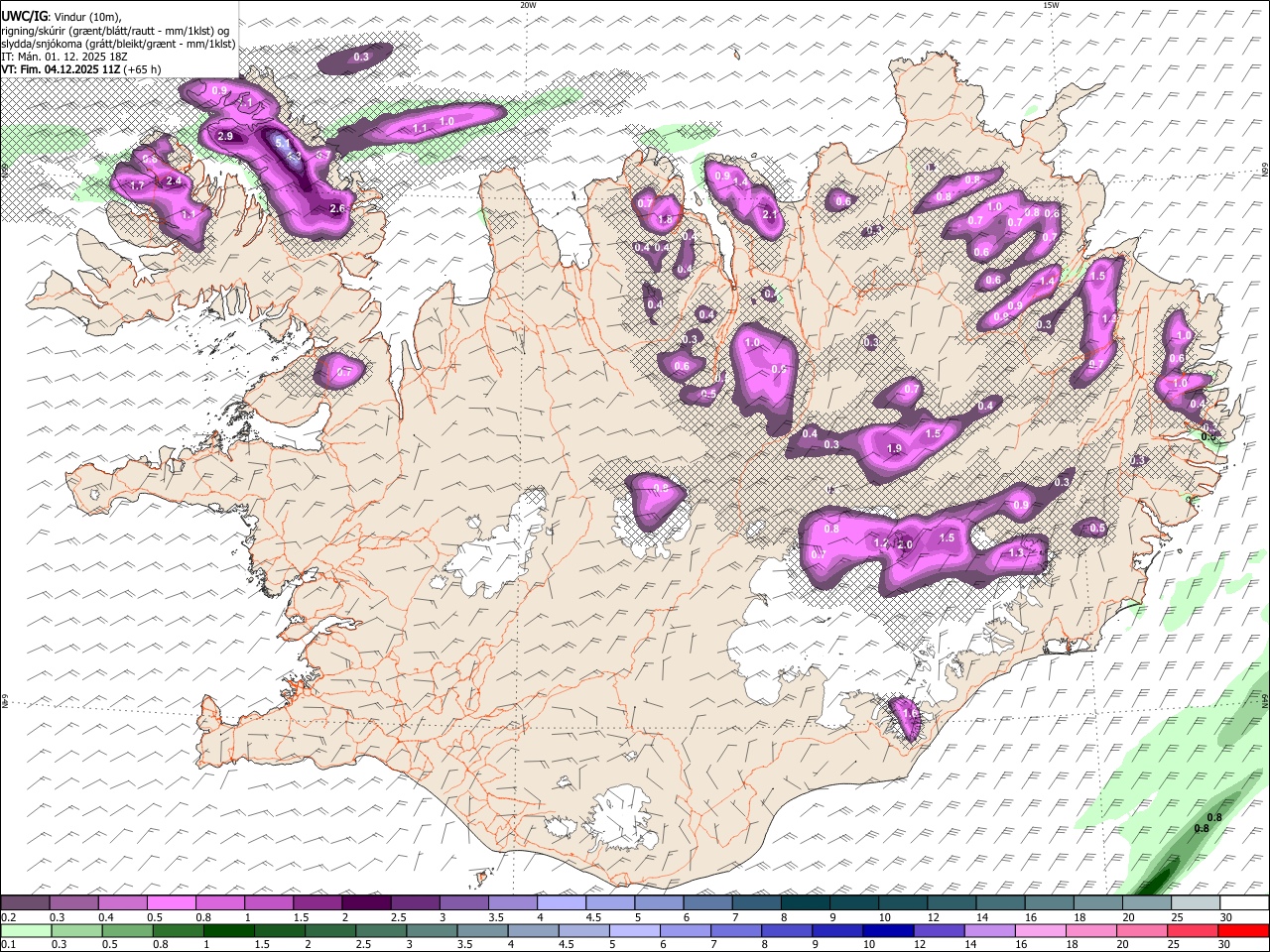Screen dimensions: 1270x952
Task: Select lower scale swatch between 1 and 1.5
Action: click(x=228, y=930)
